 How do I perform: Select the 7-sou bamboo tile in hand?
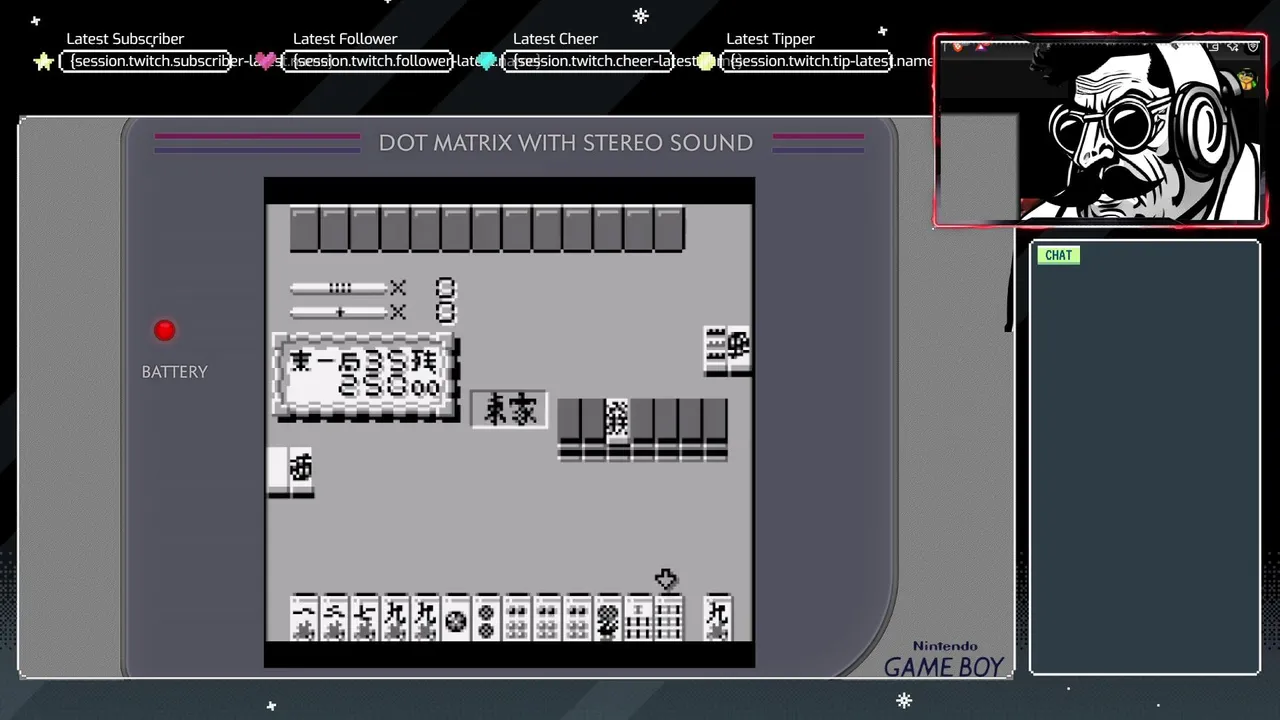pos(640,618)
